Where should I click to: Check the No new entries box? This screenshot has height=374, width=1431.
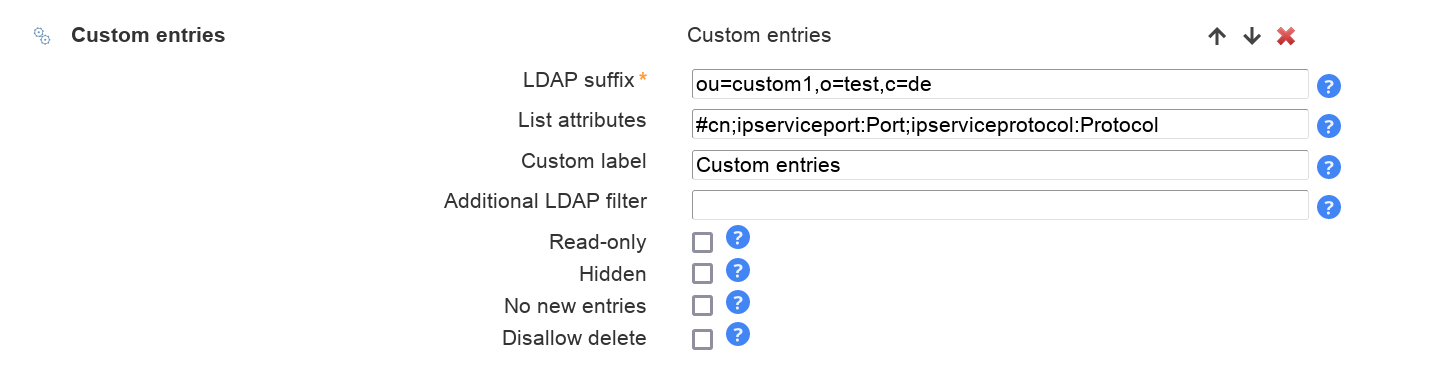703,306
